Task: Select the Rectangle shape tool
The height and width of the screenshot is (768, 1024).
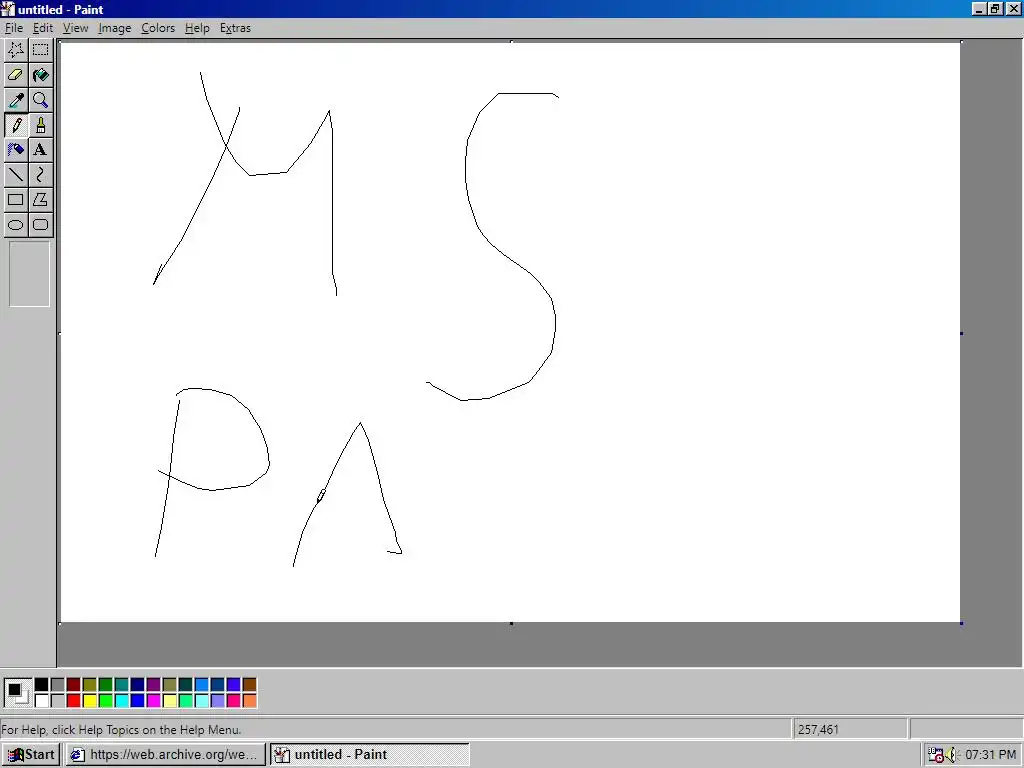Action: pyautogui.click(x=16, y=199)
